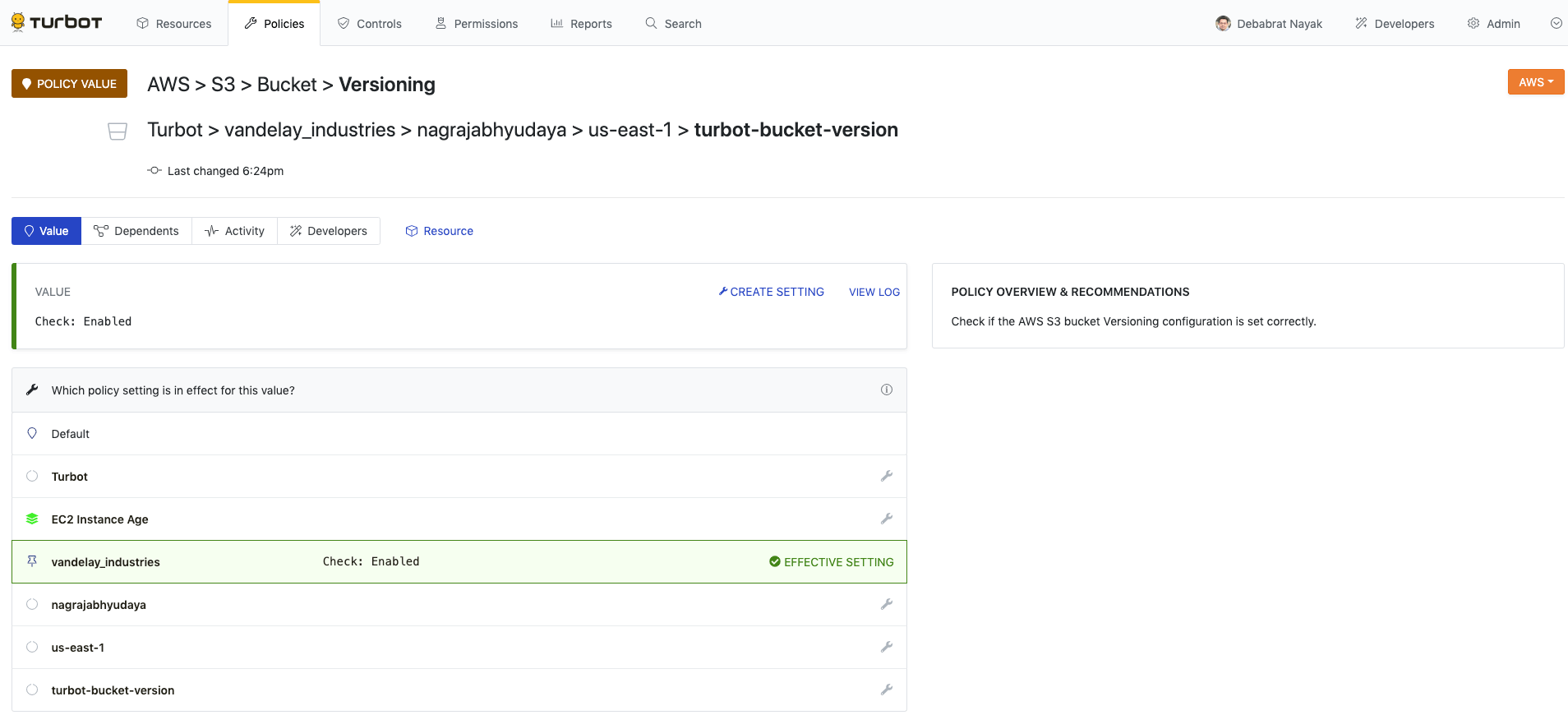Select the nagrajabhyudaya radio button
Image resolution: width=1568 pixels, height=715 pixels.
[x=32, y=604]
